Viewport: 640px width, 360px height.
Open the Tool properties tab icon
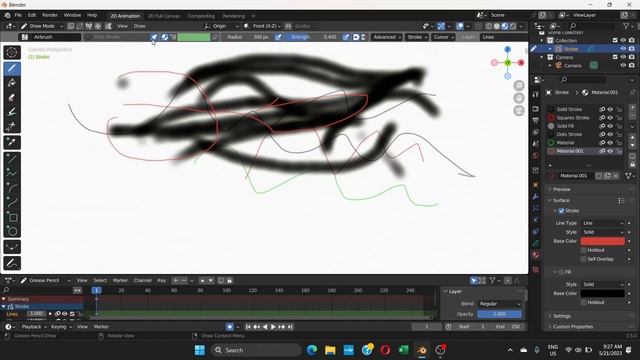[x=536, y=94]
